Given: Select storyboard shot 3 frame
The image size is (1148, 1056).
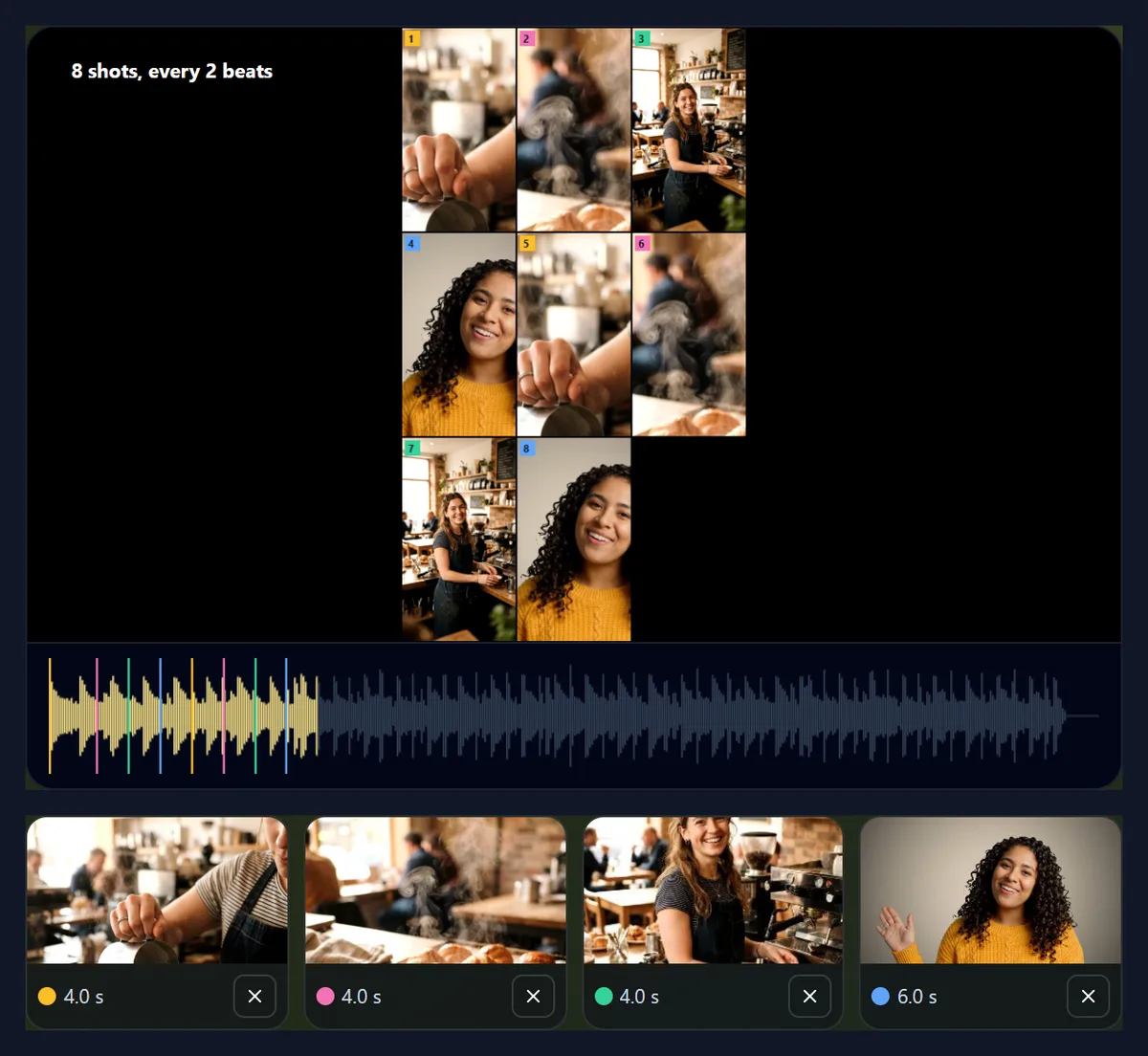Looking at the screenshot, I should coord(689,130).
